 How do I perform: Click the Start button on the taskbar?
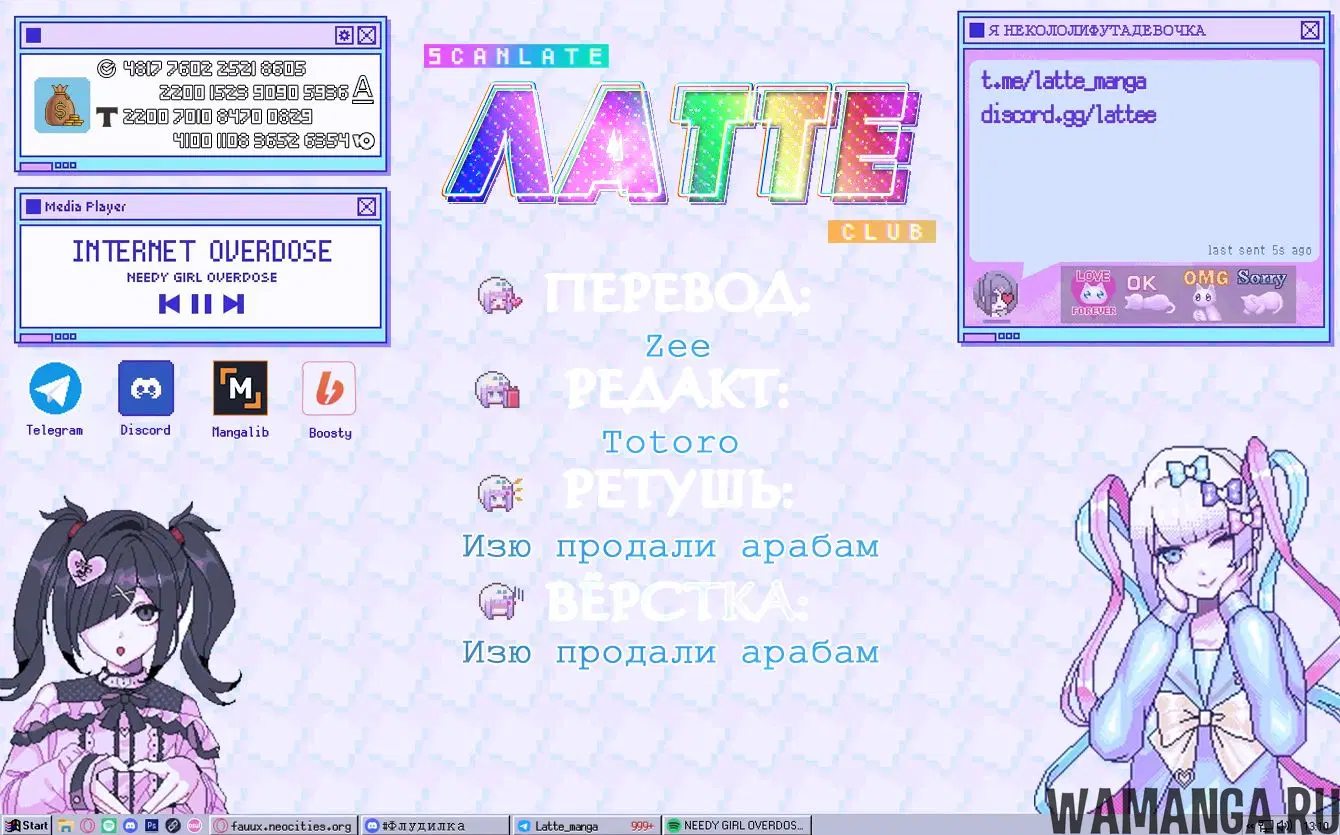tap(27, 826)
